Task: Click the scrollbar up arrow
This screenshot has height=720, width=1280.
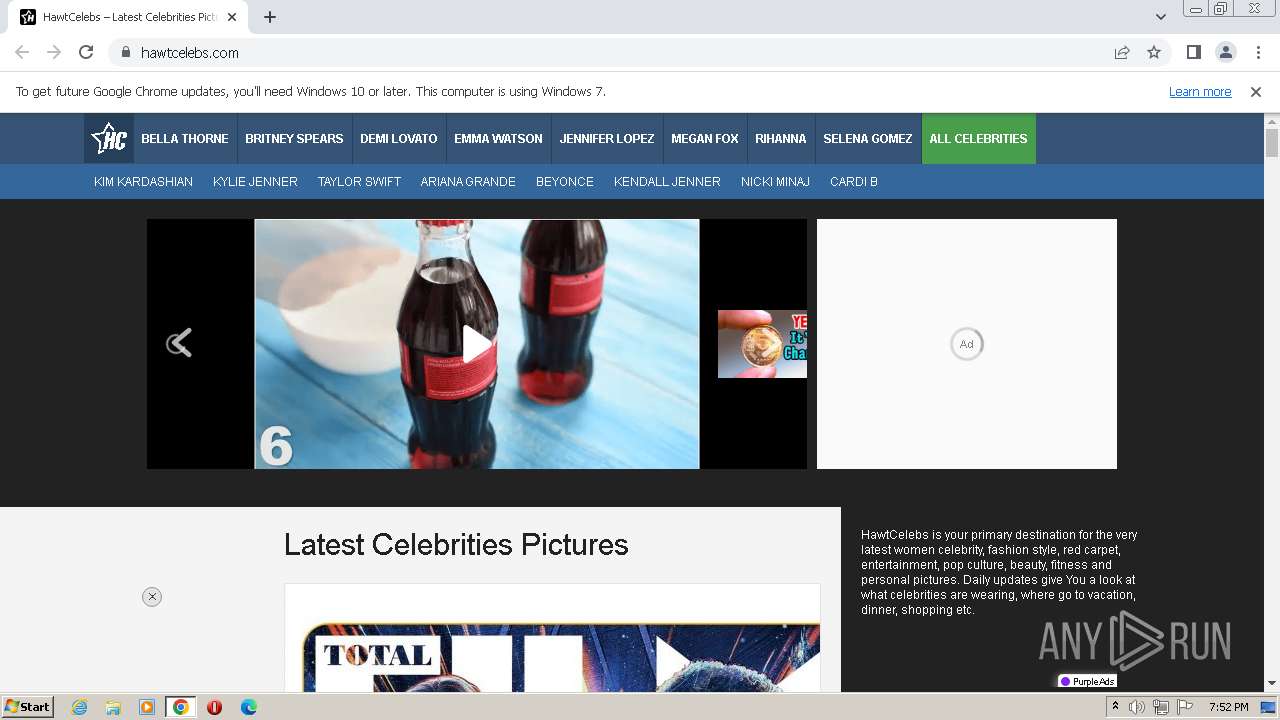Action: pyautogui.click(x=1272, y=121)
